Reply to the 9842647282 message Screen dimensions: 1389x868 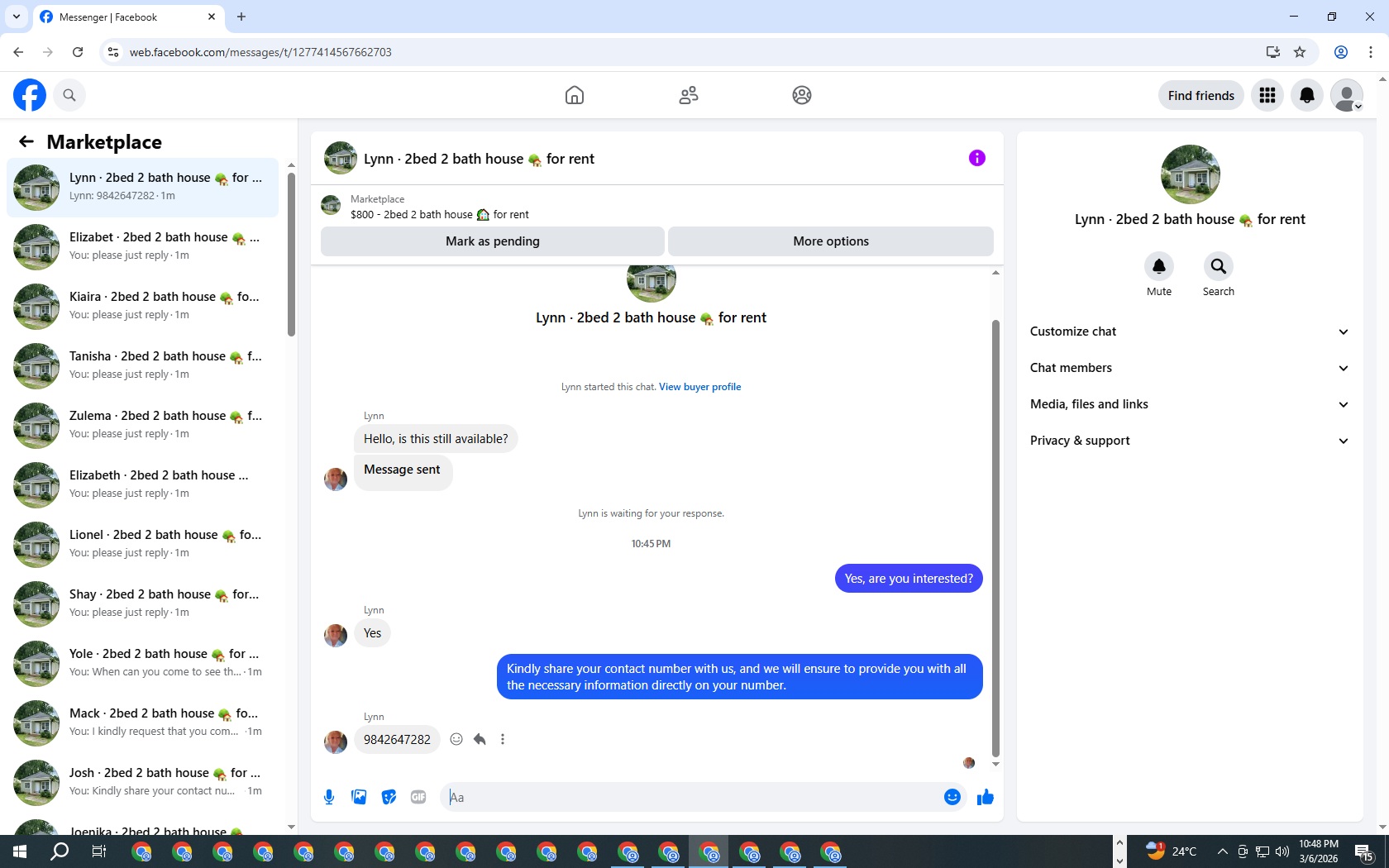point(480,739)
